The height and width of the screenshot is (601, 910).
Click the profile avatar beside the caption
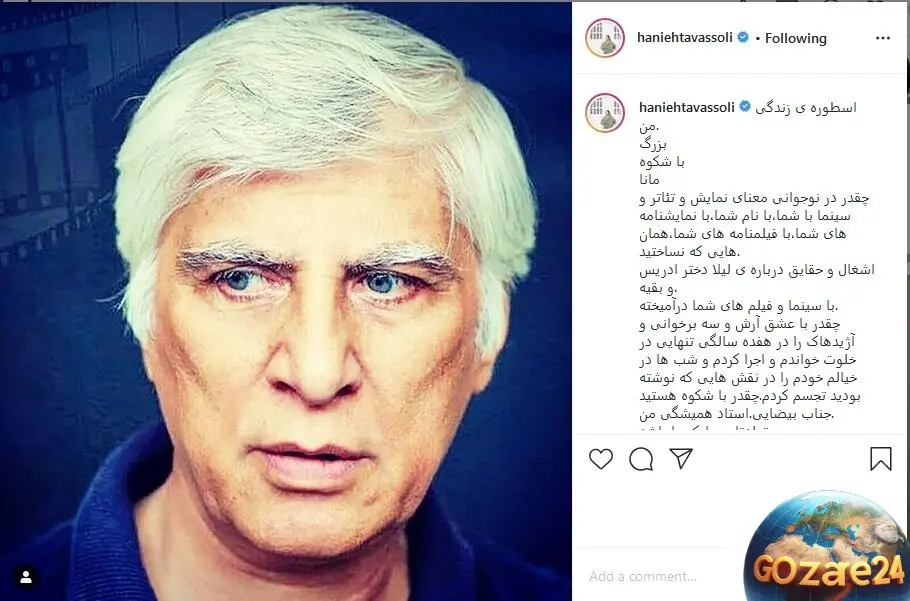(605, 113)
